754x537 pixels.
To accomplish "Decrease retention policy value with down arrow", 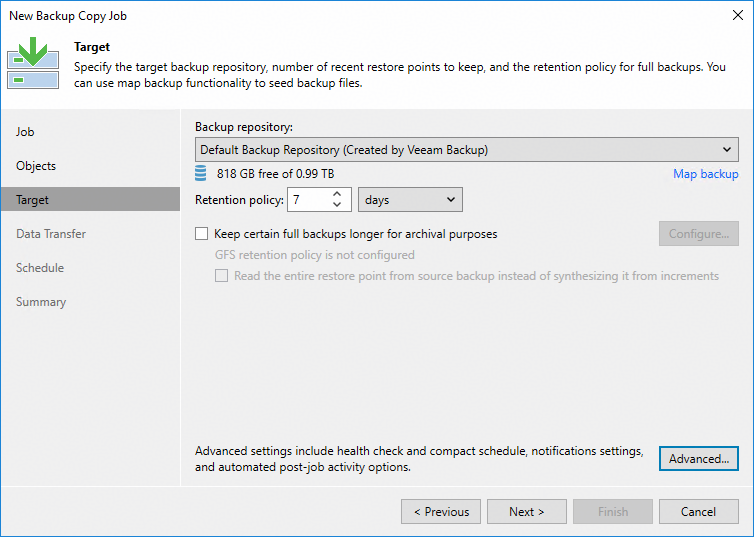I will tap(337, 205).
